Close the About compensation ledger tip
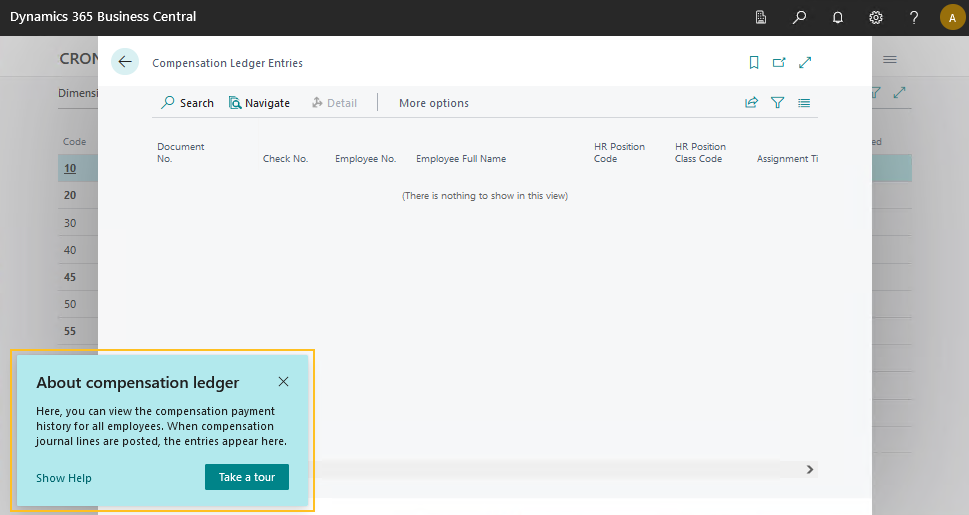969x515 pixels. (x=284, y=382)
